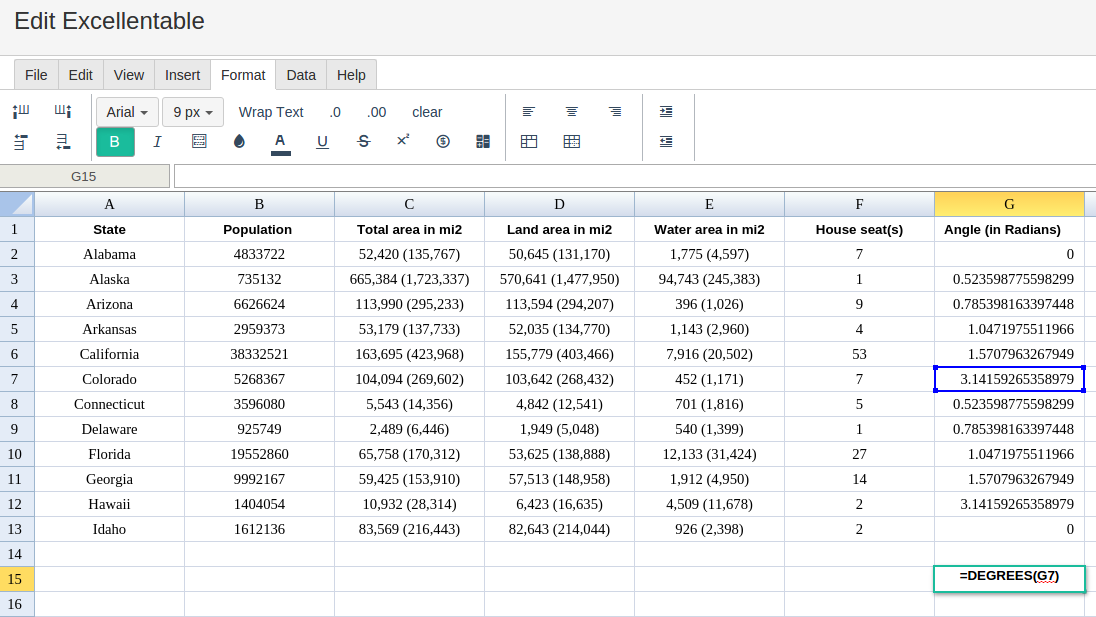Toggle italic text formatting
This screenshot has width=1096, height=617.
point(157,142)
